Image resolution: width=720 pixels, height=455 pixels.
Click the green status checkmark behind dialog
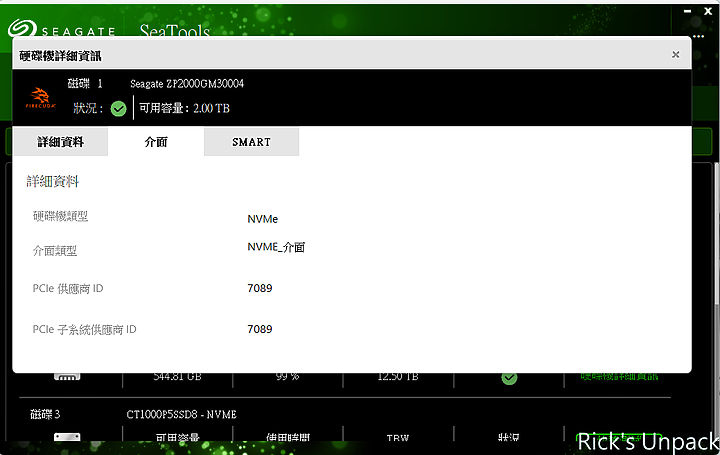509,378
